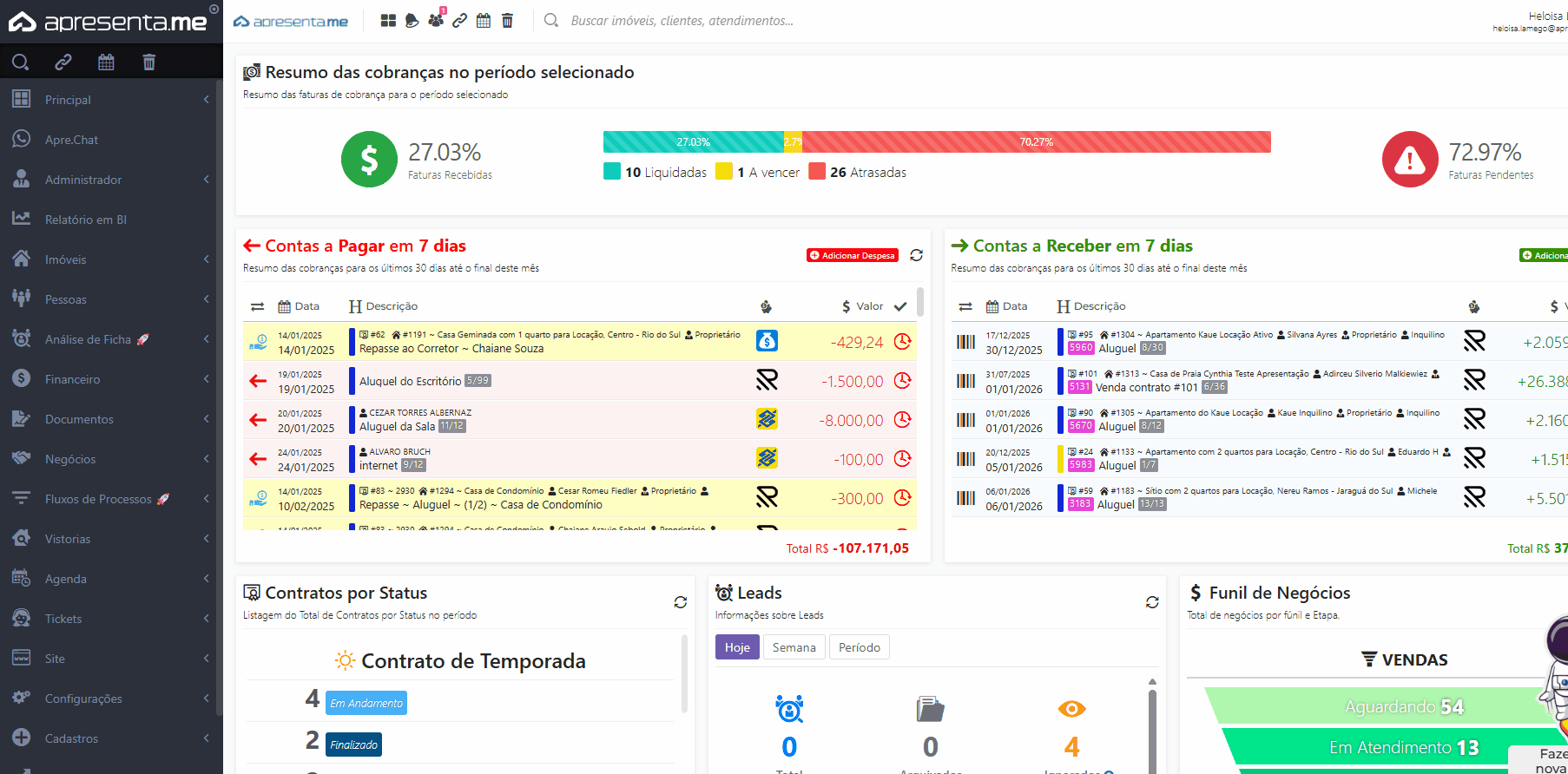
Task: Click barcode icon on Venda contrato #101 row
Action: [965, 380]
